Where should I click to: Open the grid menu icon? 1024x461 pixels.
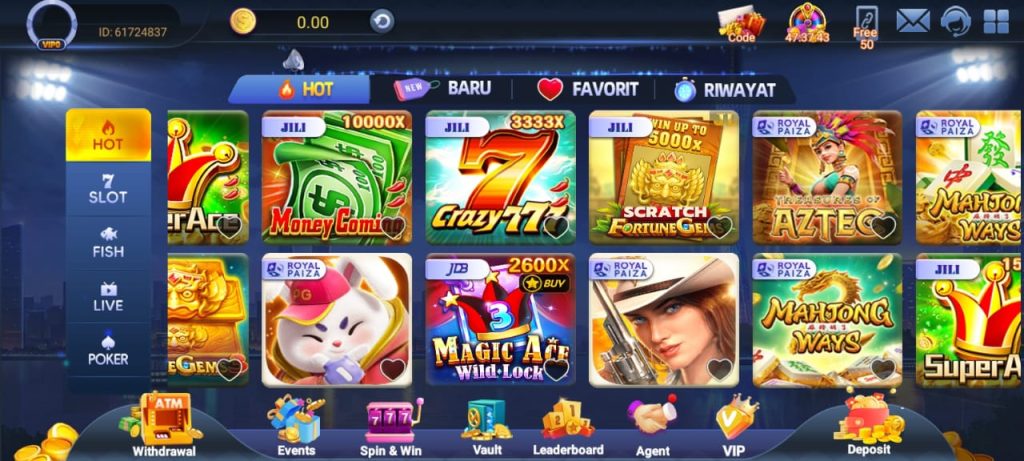click(x=996, y=21)
